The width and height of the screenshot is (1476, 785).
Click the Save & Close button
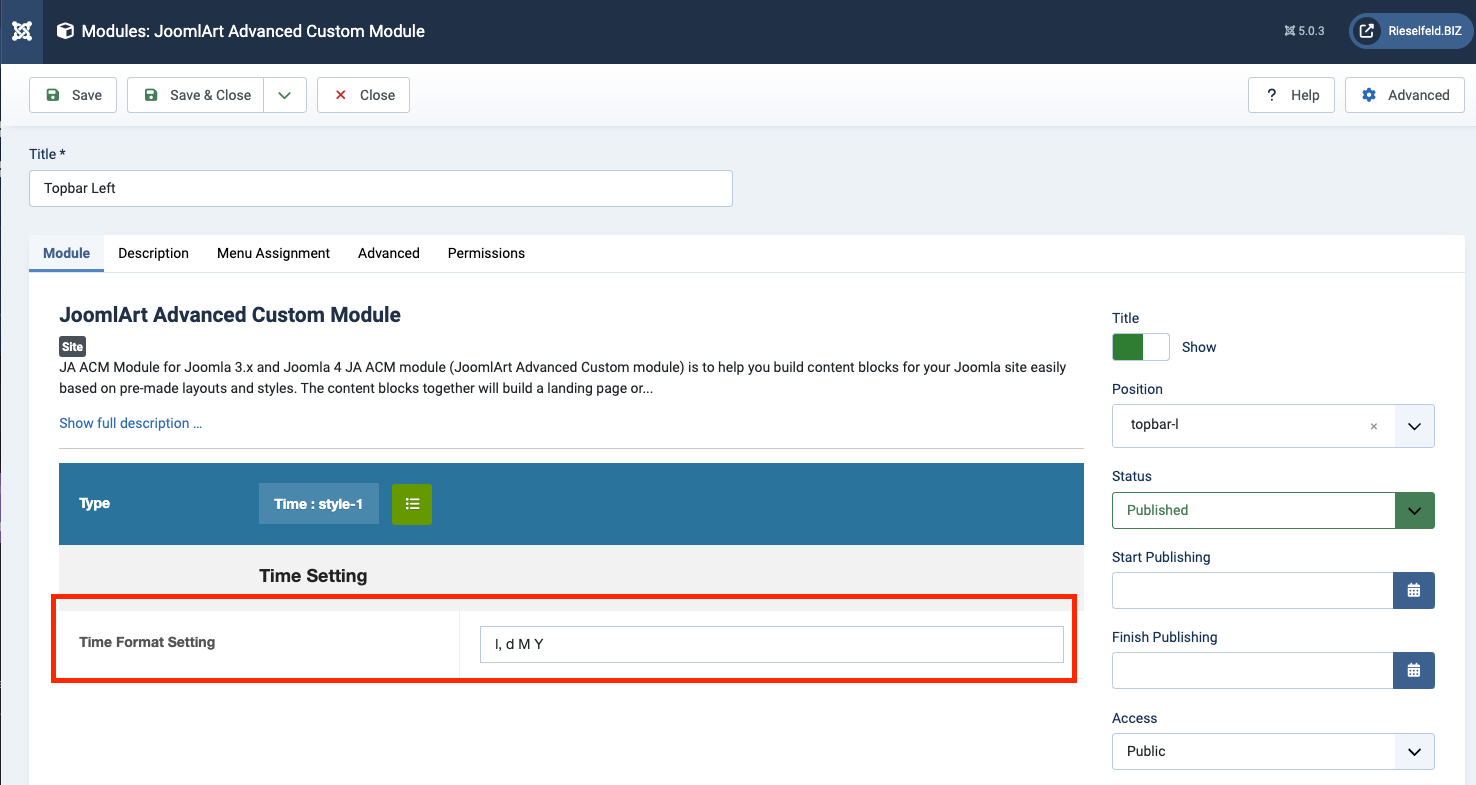coord(196,95)
